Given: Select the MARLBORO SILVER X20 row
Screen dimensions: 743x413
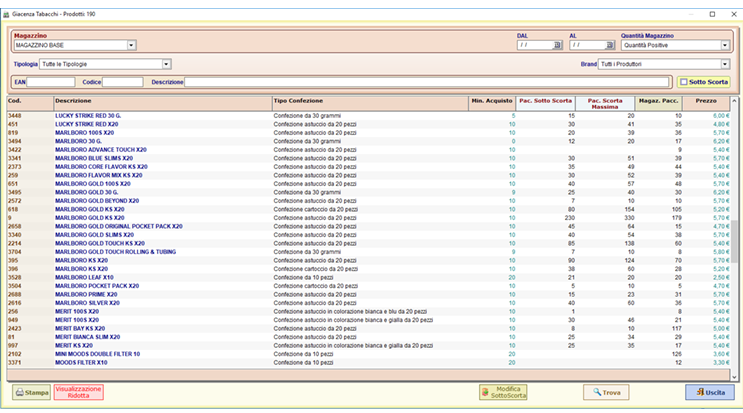Looking at the screenshot, I should (368, 303).
